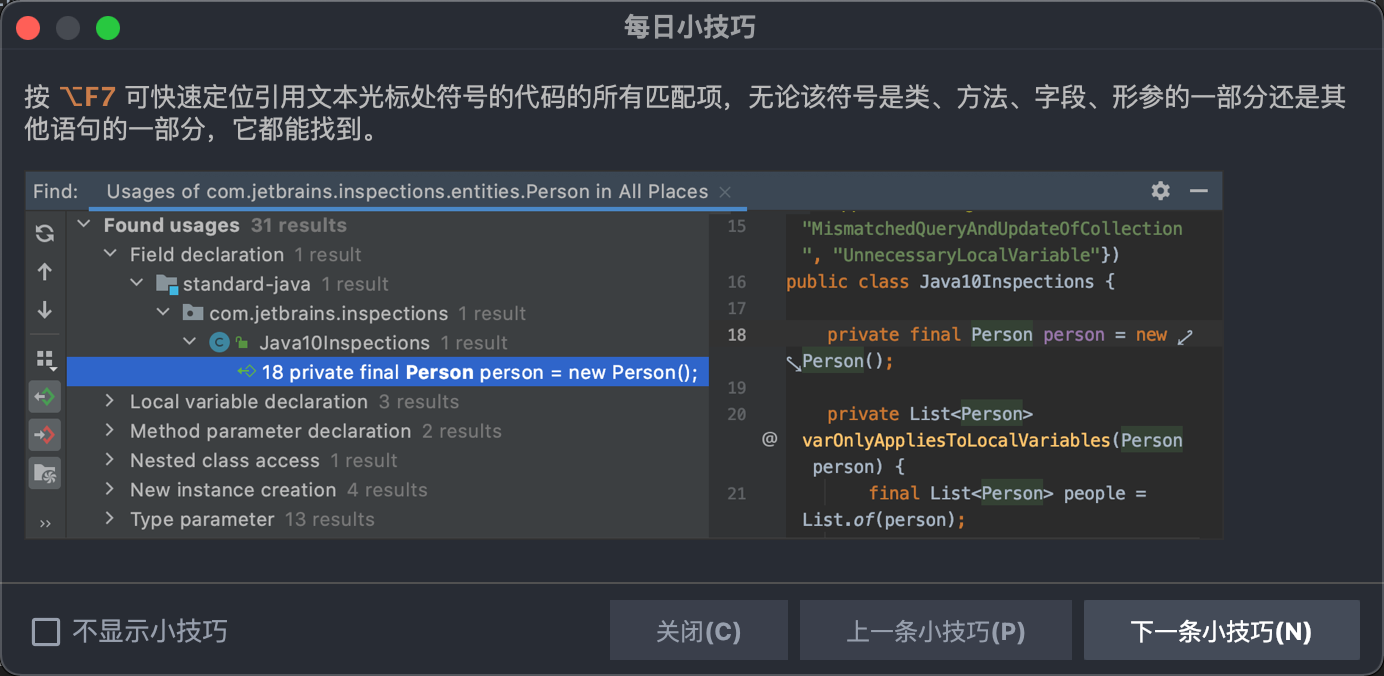
Task: Toggle showing read access usages
Action: (44, 396)
